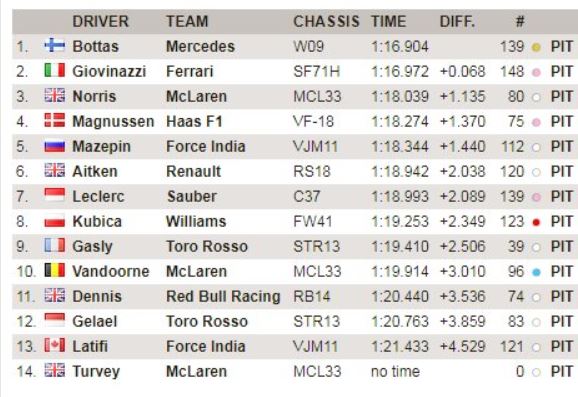Click the red tyre dot in Kubica row

[536, 222]
